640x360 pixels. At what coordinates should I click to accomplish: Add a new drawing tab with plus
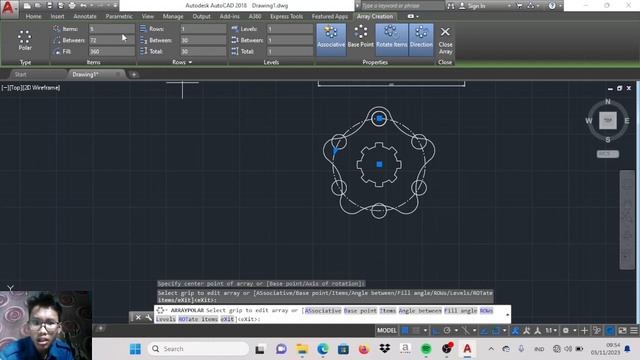(133, 74)
